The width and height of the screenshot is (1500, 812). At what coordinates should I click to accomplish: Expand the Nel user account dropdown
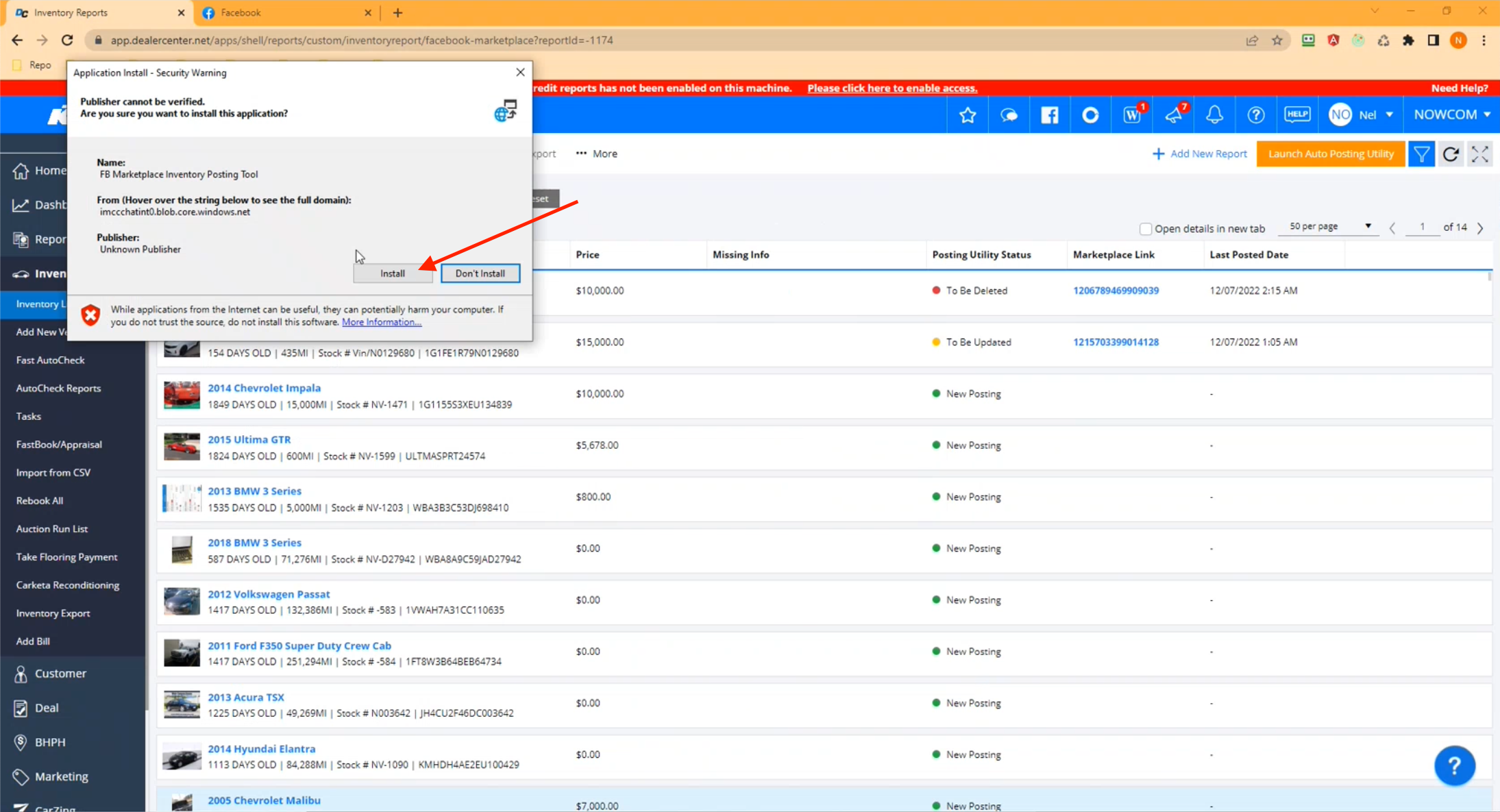point(1361,115)
